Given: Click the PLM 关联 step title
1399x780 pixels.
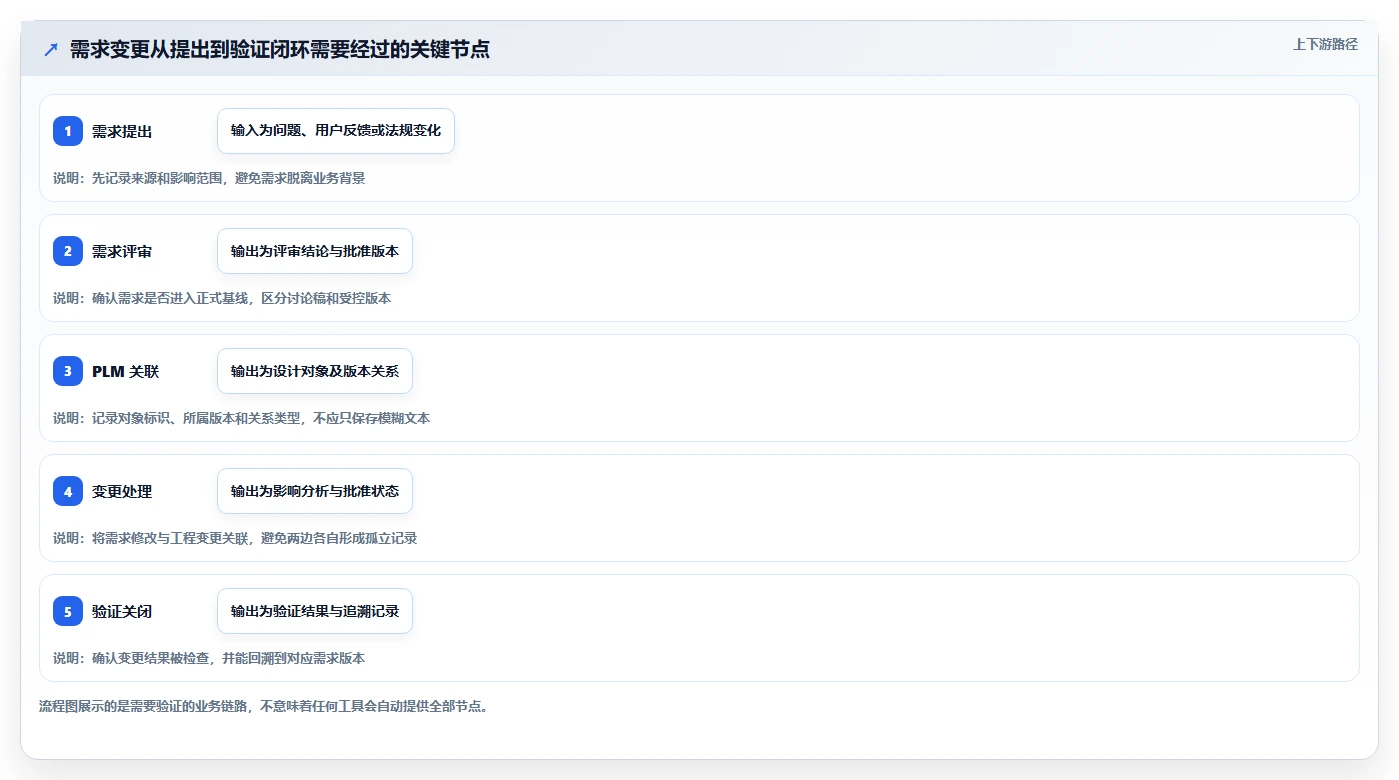Looking at the screenshot, I should point(126,371).
